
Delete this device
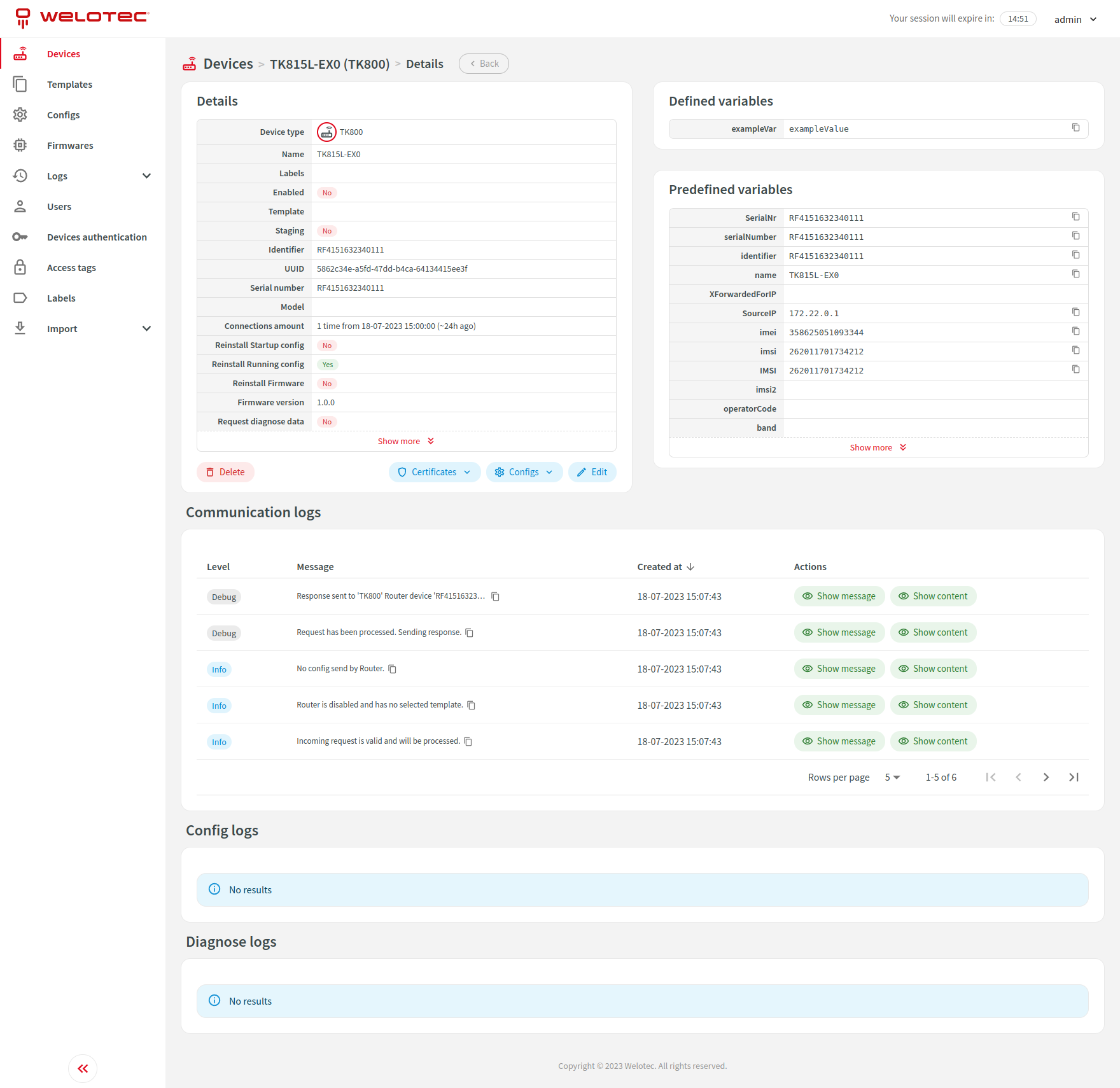(x=225, y=472)
